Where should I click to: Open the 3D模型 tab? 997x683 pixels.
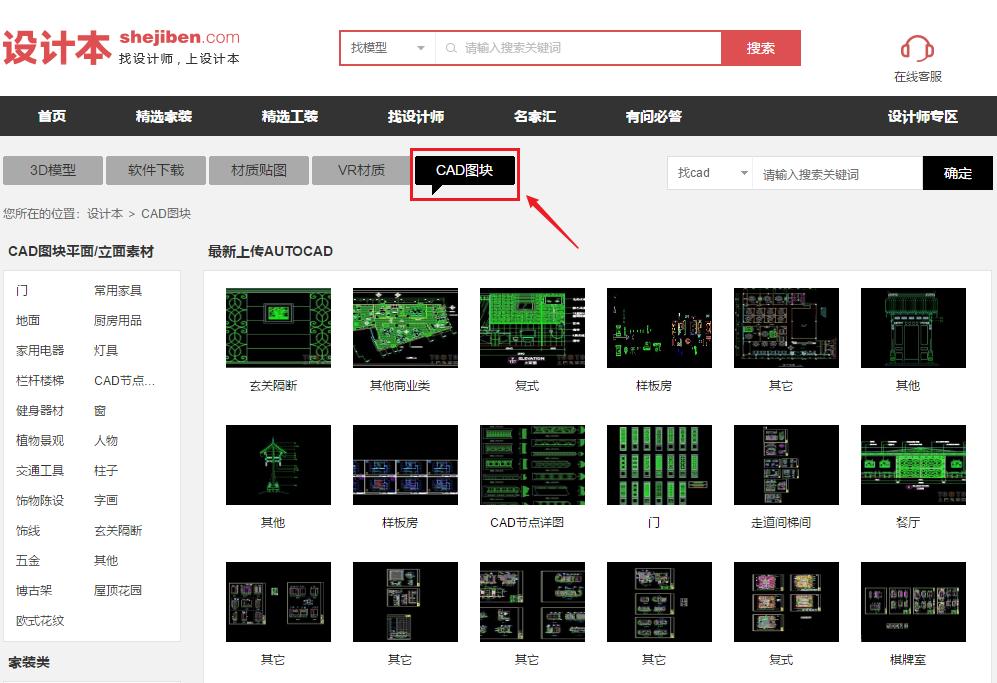point(52,170)
